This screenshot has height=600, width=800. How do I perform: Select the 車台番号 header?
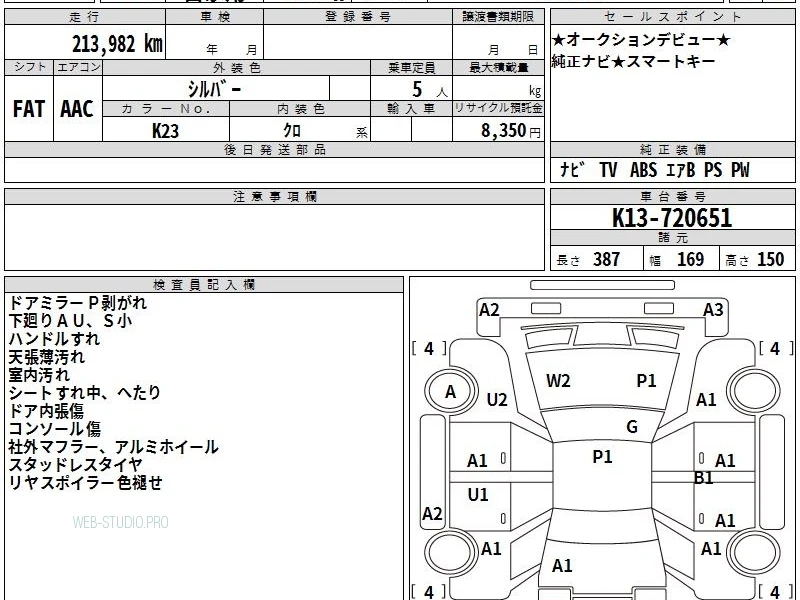(x=672, y=196)
